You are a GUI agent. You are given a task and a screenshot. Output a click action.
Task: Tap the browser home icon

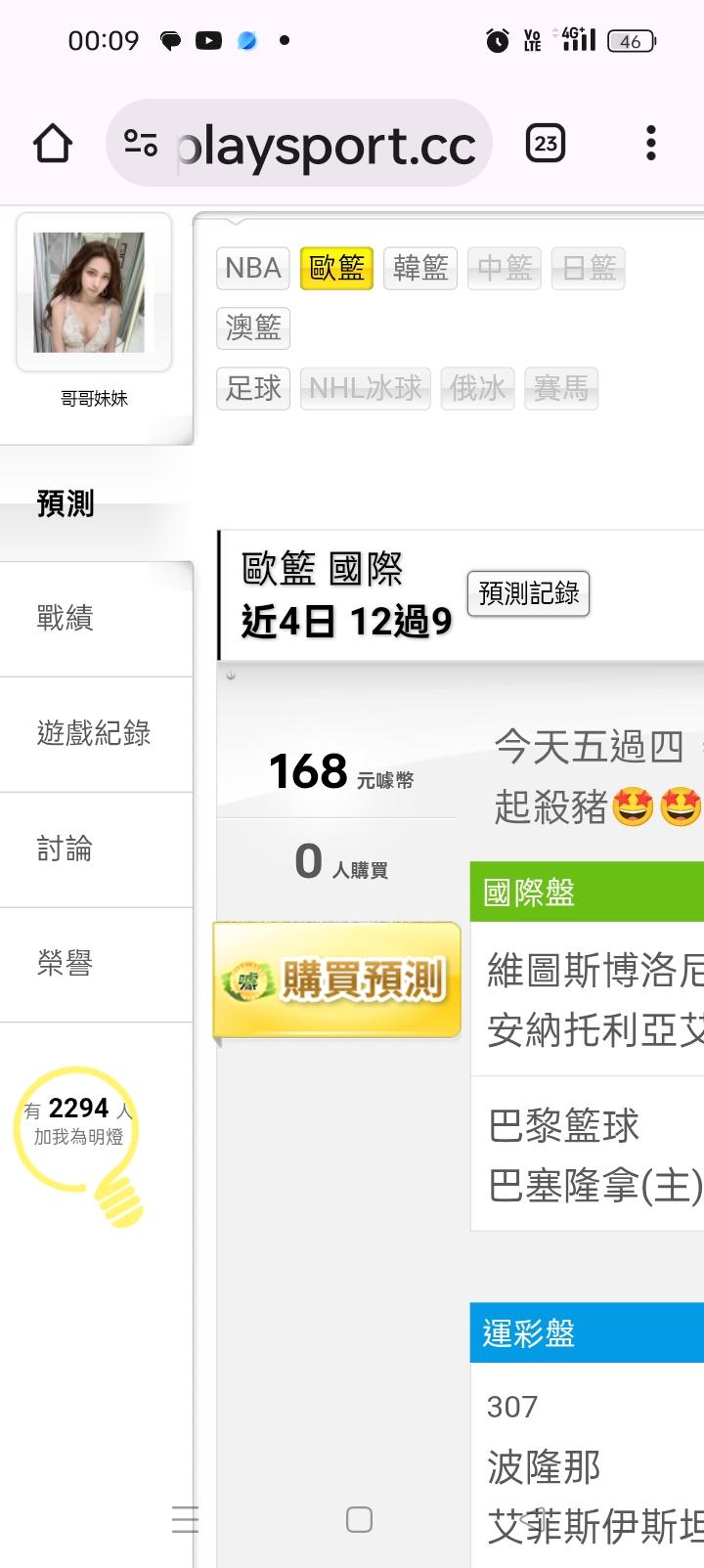[53, 144]
